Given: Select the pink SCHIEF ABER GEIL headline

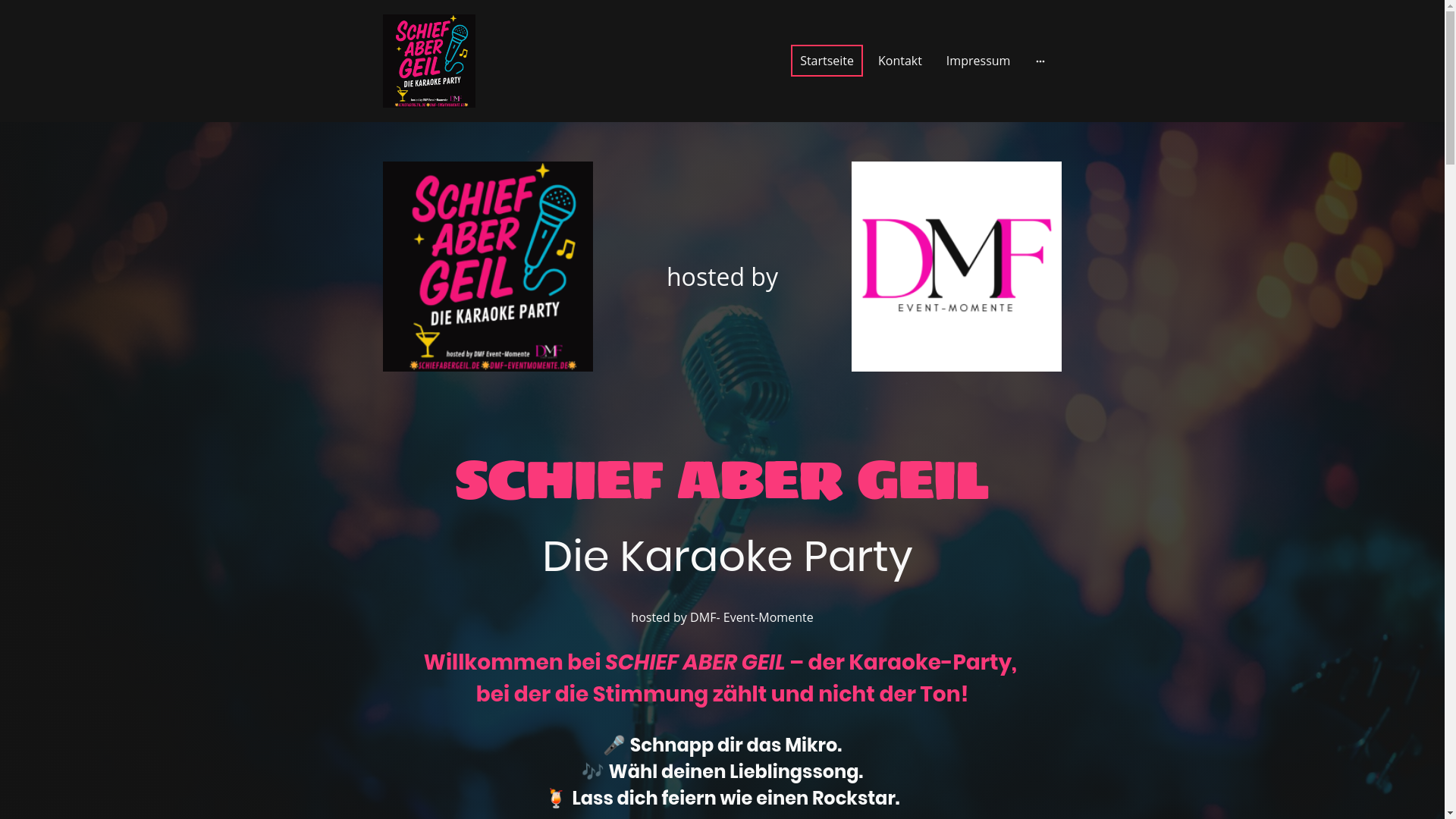Looking at the screenshot, I should 722,481.
